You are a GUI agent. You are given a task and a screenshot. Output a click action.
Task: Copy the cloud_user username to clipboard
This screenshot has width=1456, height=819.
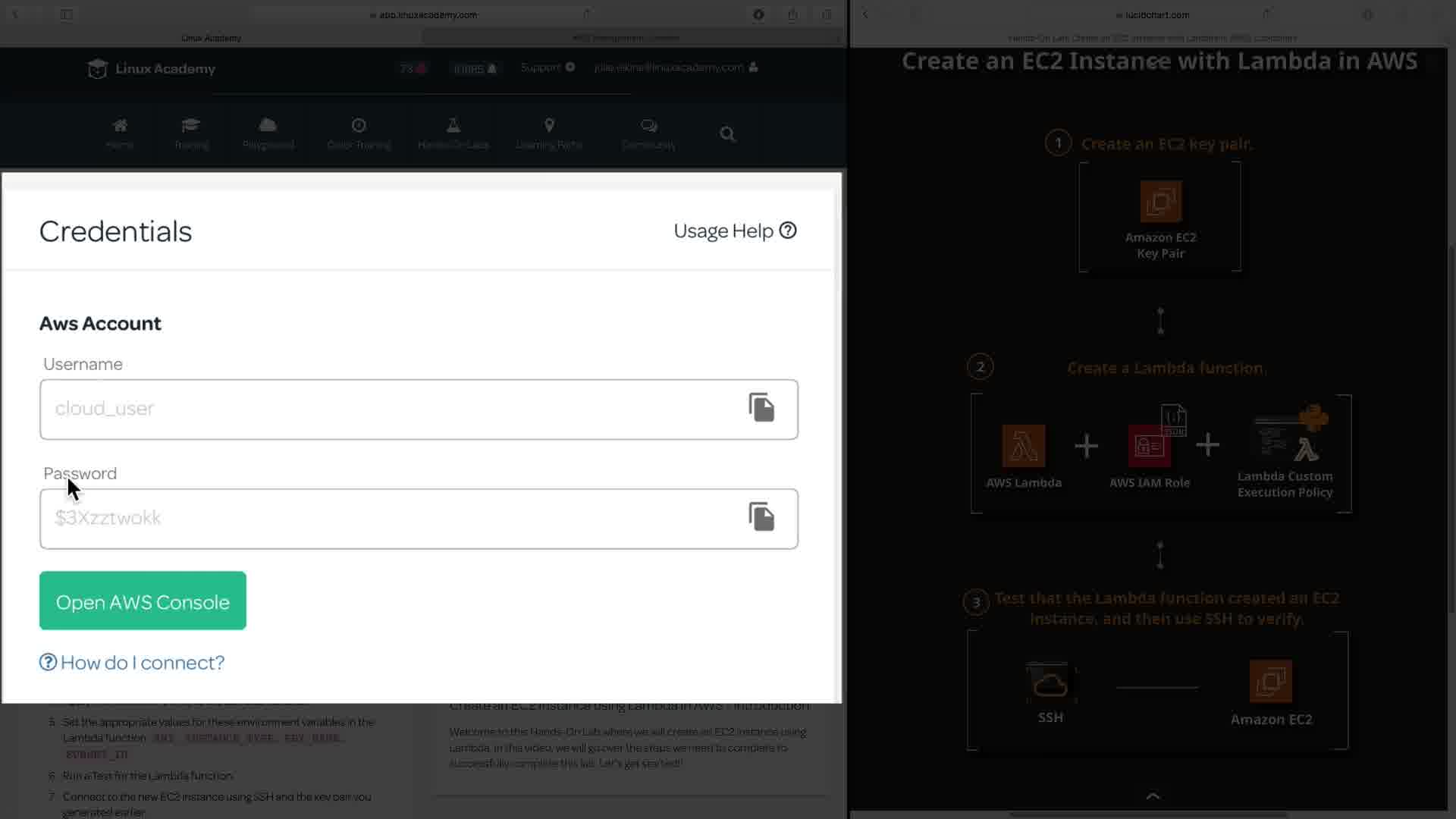pos(761,408)
